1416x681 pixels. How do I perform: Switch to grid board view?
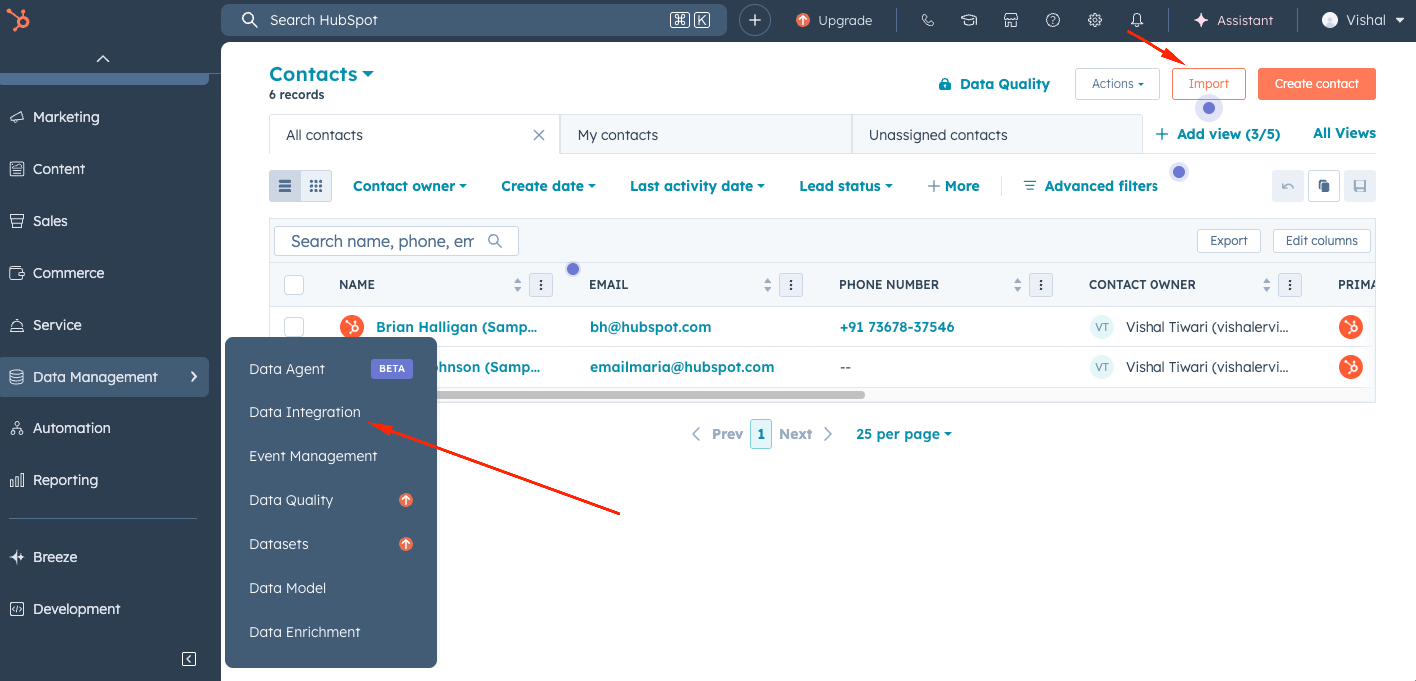coord(316,186)
